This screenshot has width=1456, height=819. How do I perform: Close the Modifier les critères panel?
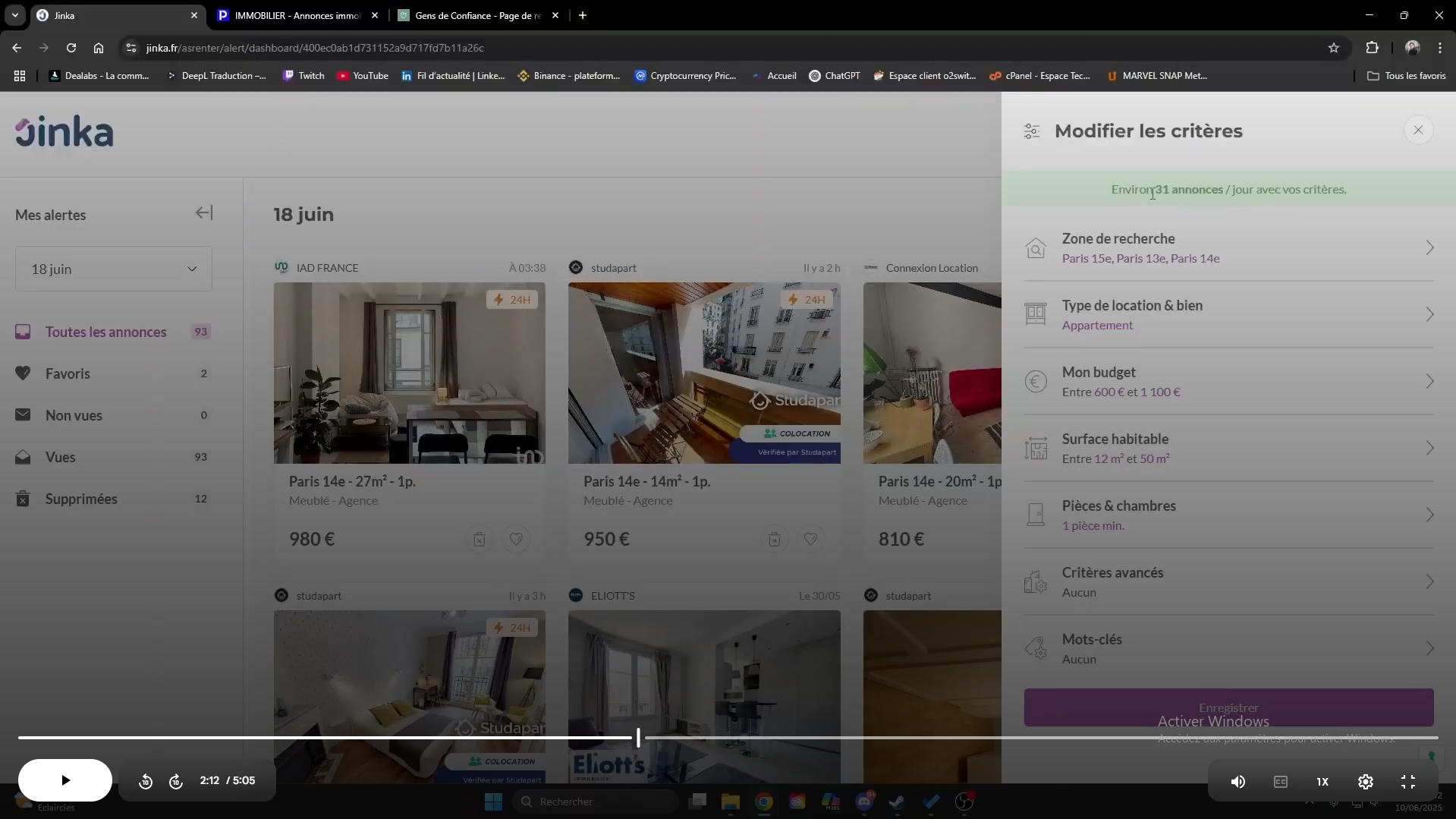1418,131
